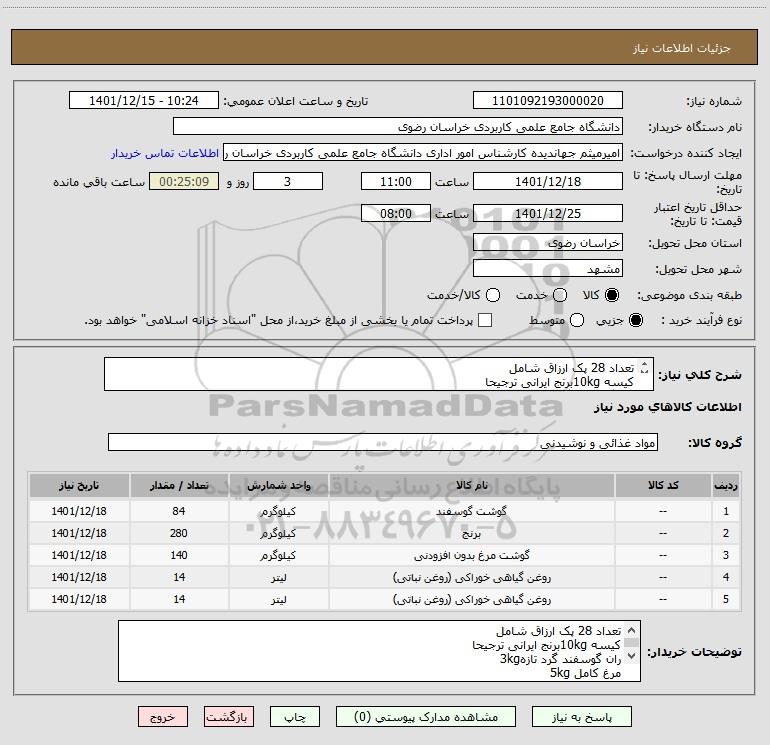Viewport: 770px width, 745px height.
Task: Choose جزیی purchase process type
Action: [635, 320]
